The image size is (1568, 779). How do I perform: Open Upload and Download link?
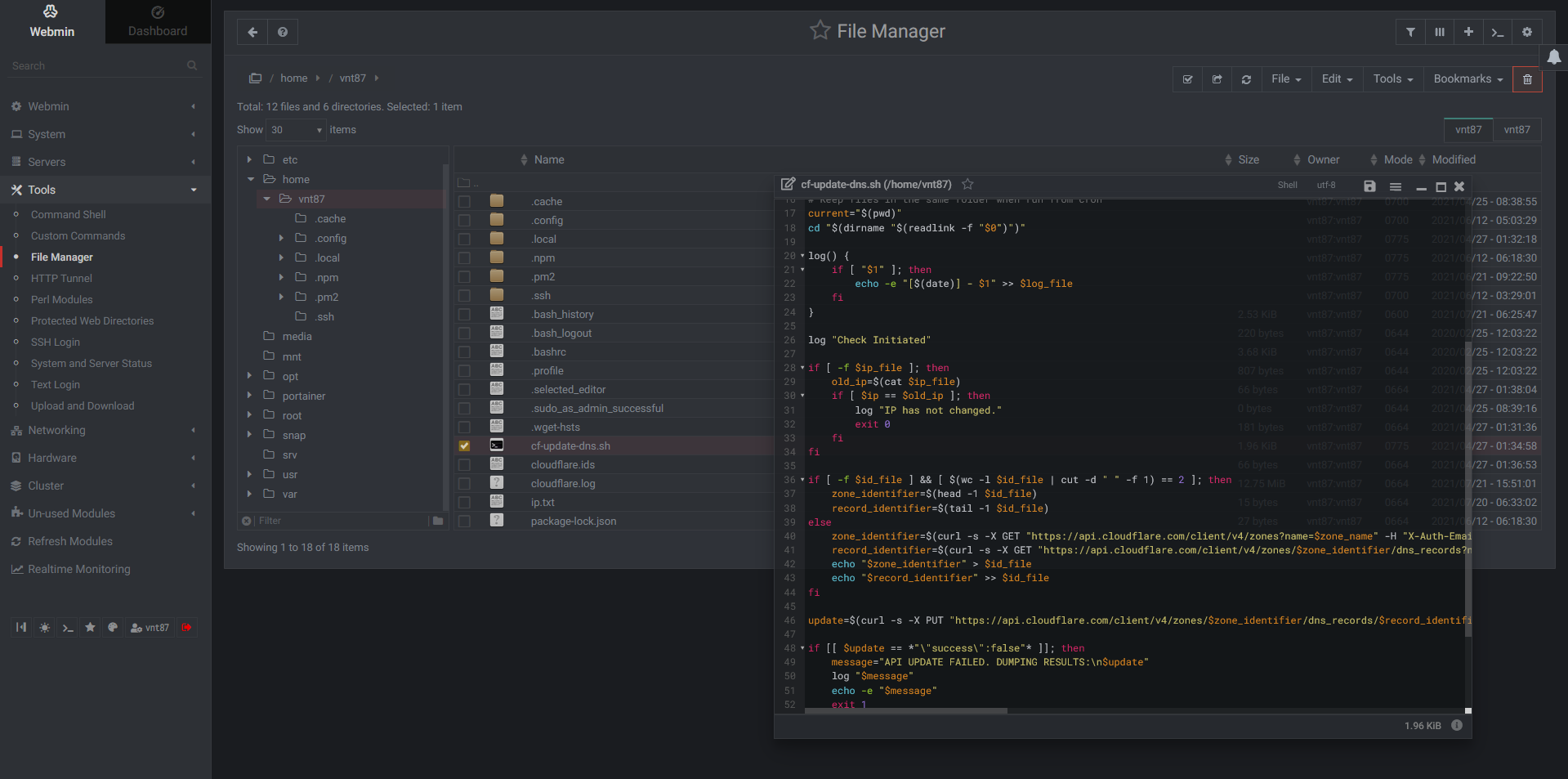pos(83,406)
